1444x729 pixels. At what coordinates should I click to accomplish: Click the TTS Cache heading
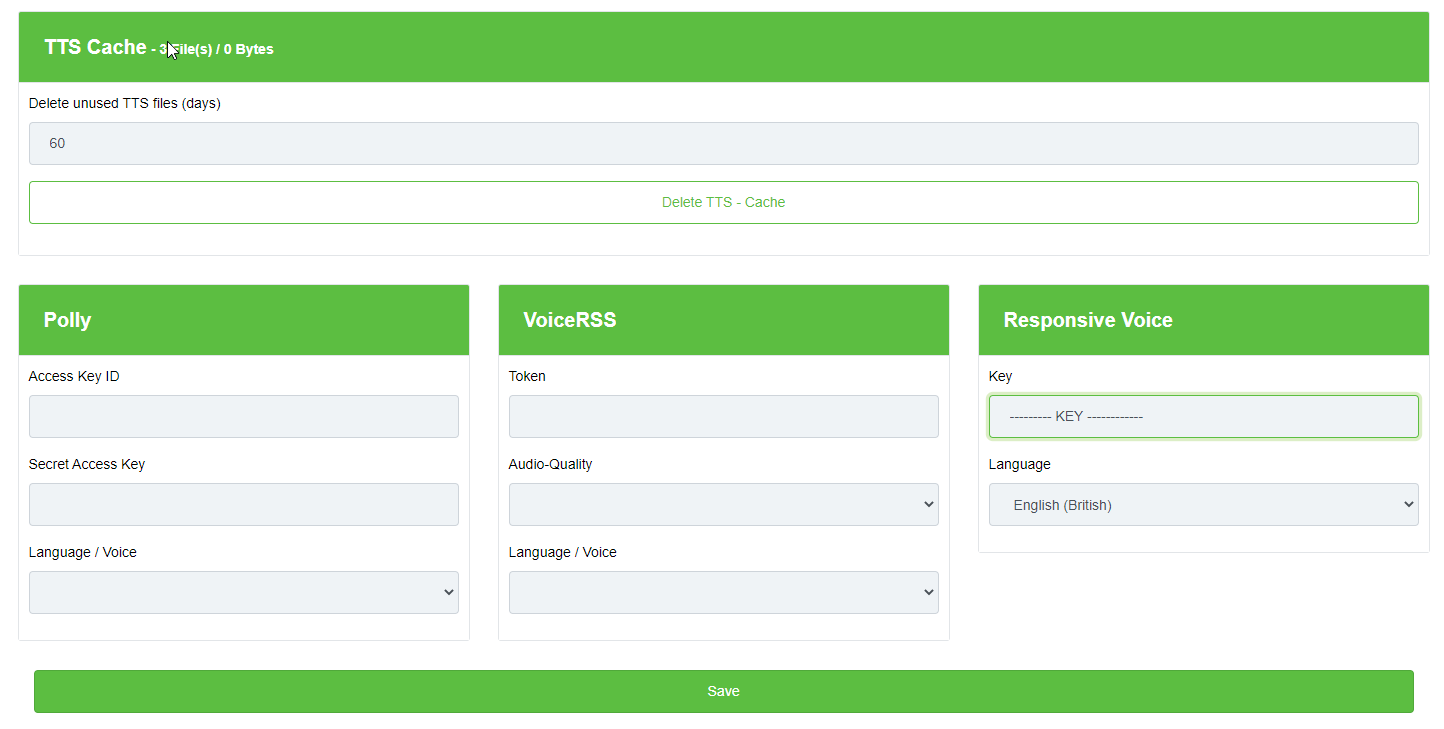[95, 47]
